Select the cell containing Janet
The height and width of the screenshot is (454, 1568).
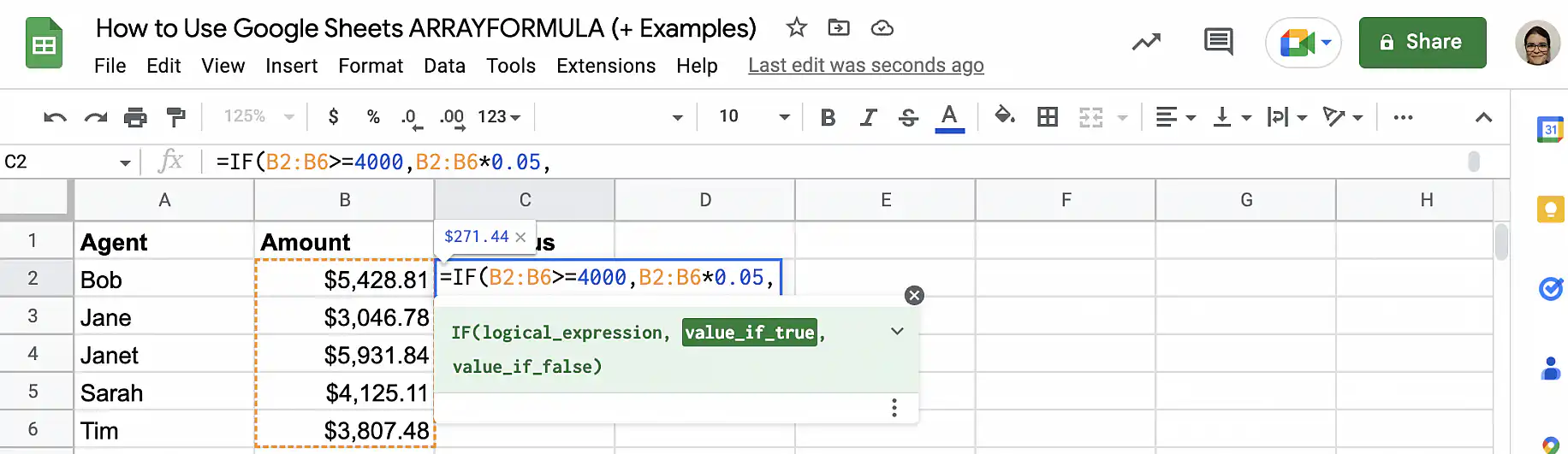click(x=163, y=355)
